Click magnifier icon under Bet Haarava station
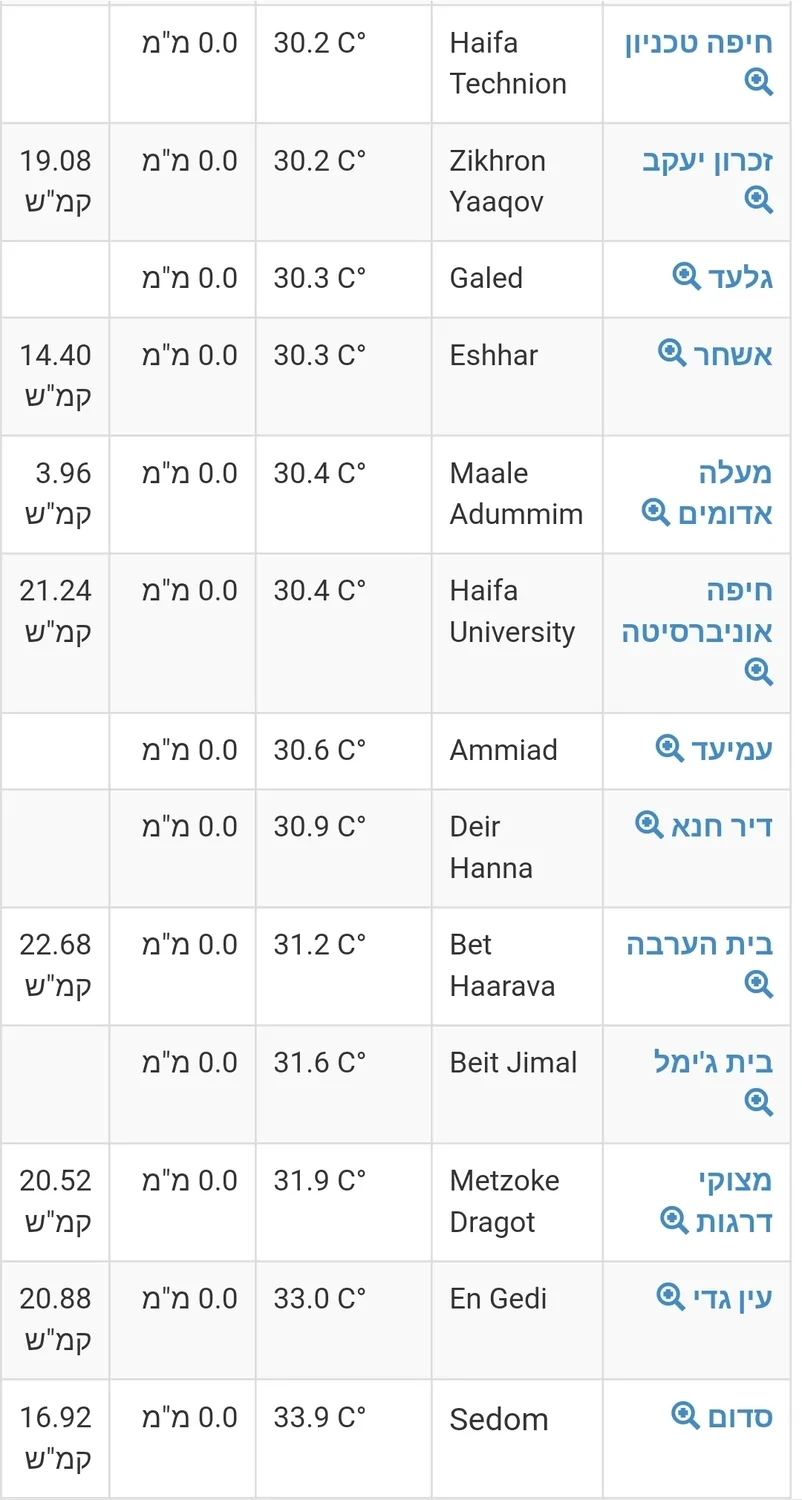The width and height of the screenshot is (802, 1500). [759, 985]
